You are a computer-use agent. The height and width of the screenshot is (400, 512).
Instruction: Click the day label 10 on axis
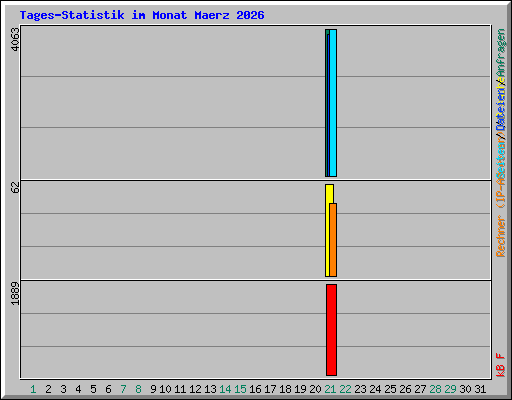pyautogui.click(x=165, y=389)
